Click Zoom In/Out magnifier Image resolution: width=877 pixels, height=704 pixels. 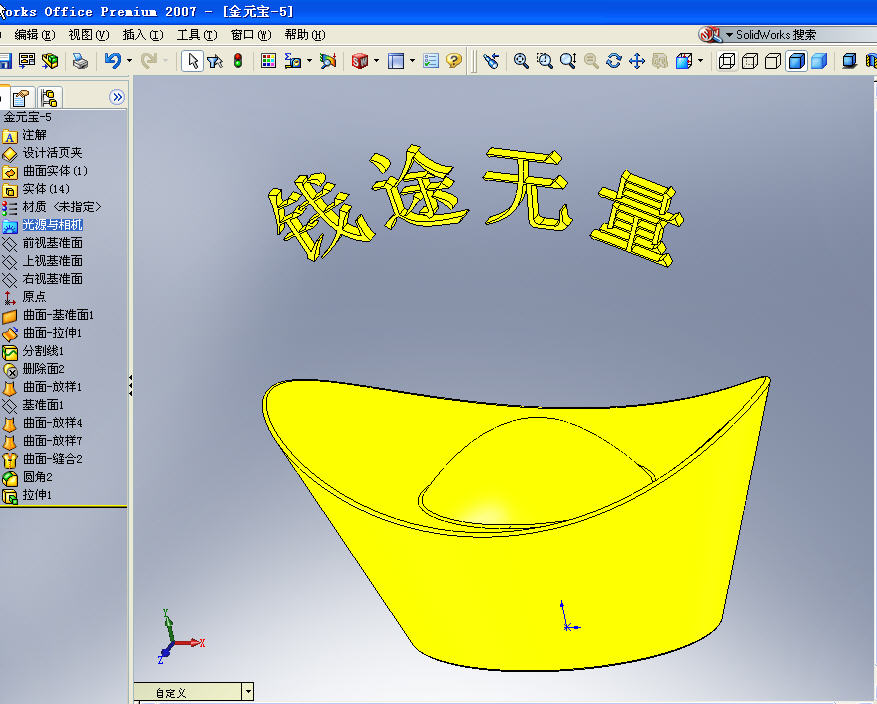tap(568, 60)
